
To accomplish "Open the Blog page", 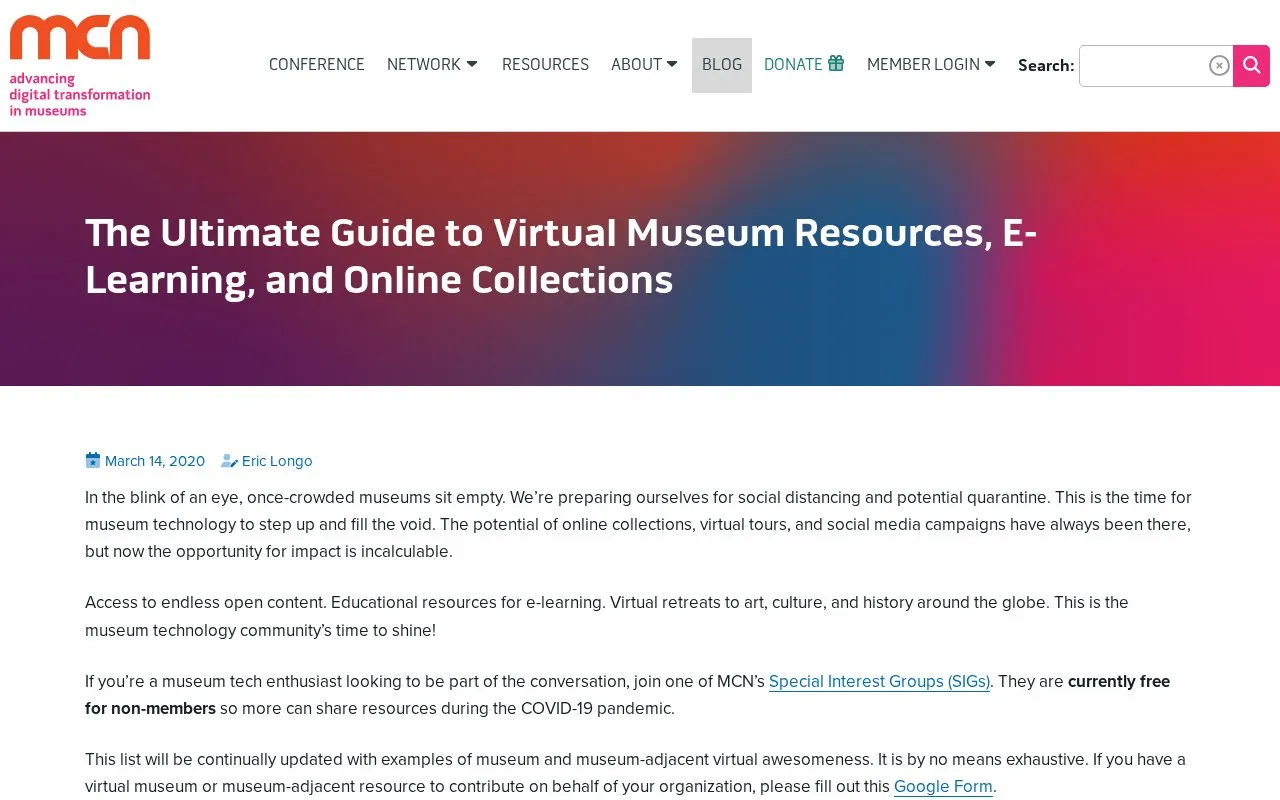I will (722, 65).
